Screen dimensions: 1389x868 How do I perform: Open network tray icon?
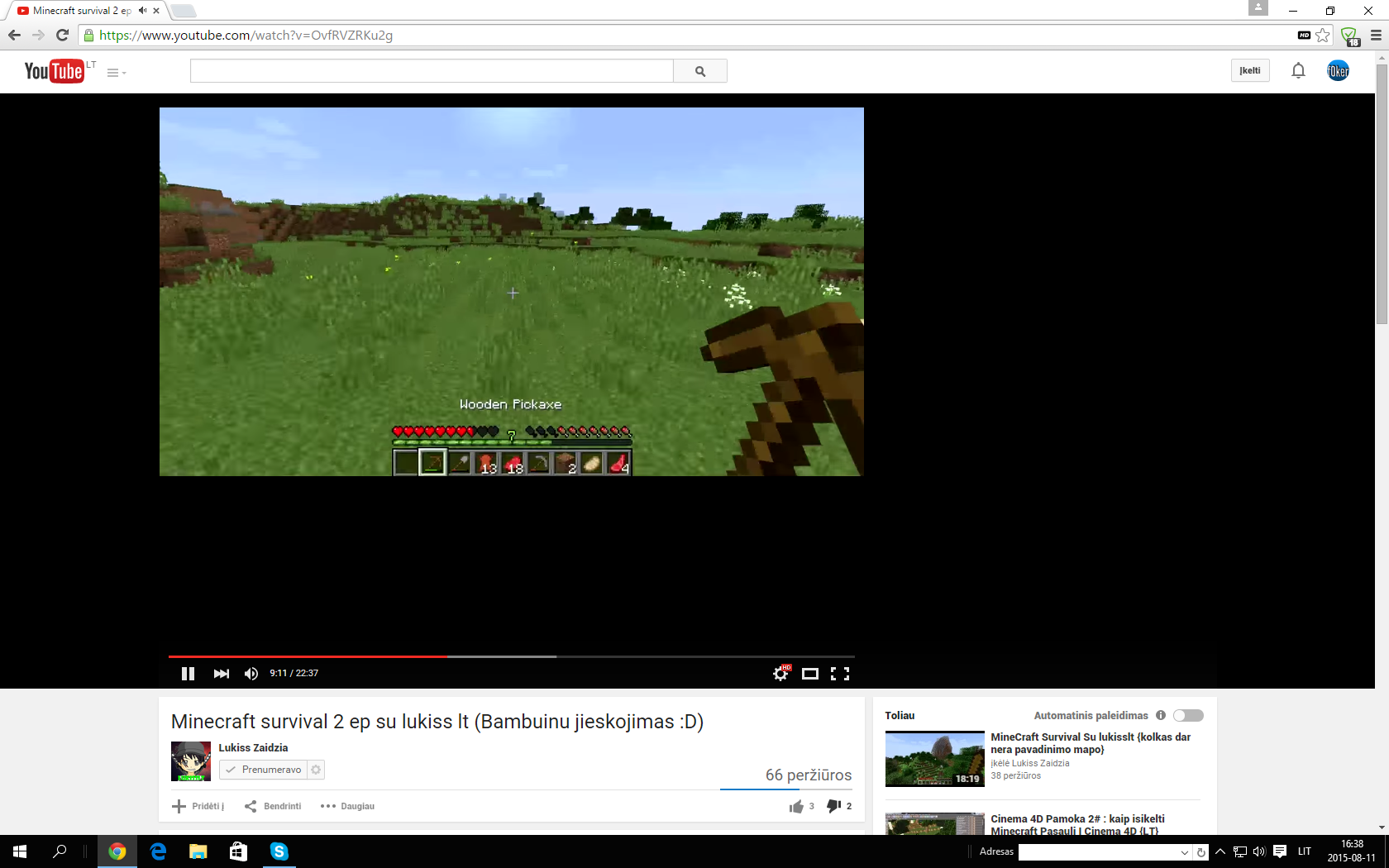(1240, 851)
